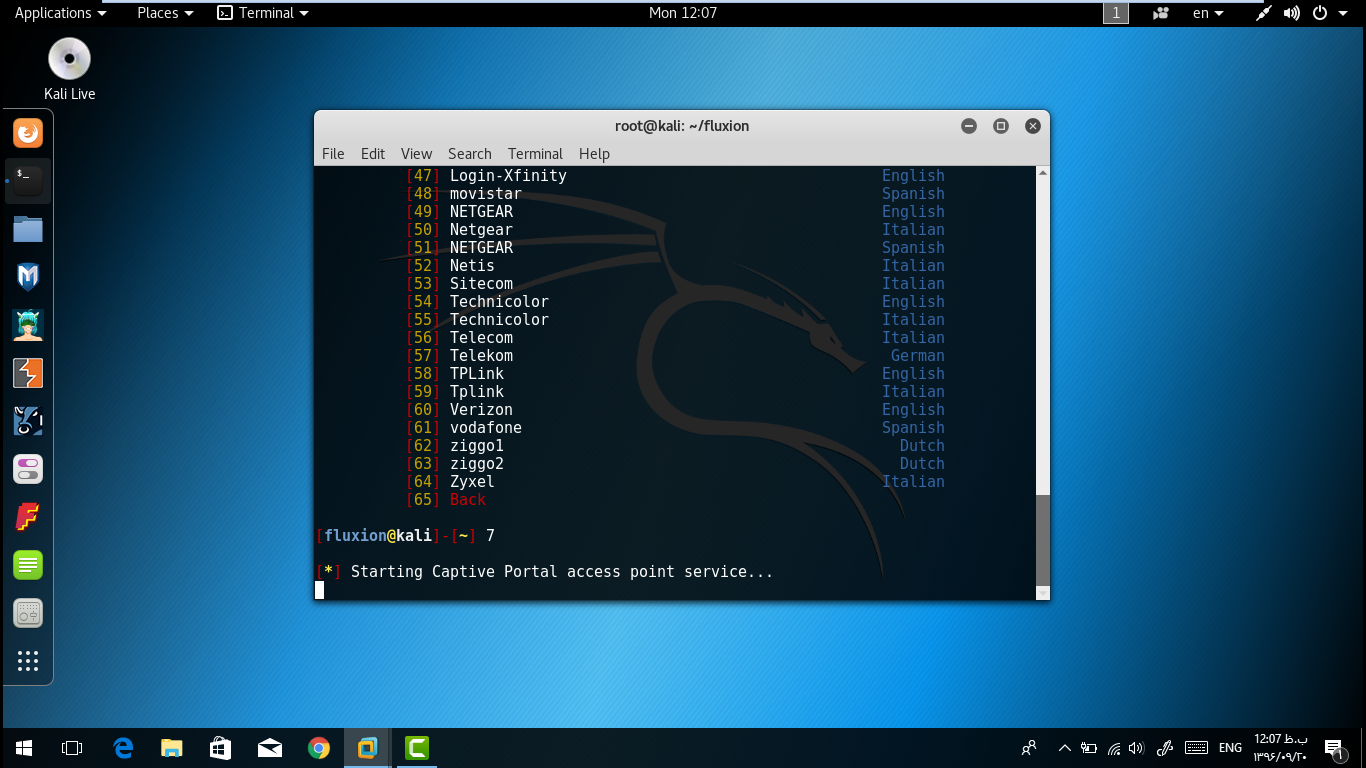Click the movistar entry in list
This screenshot has width=1366, height=768.
pyautogui.click(x=486, y=194)
